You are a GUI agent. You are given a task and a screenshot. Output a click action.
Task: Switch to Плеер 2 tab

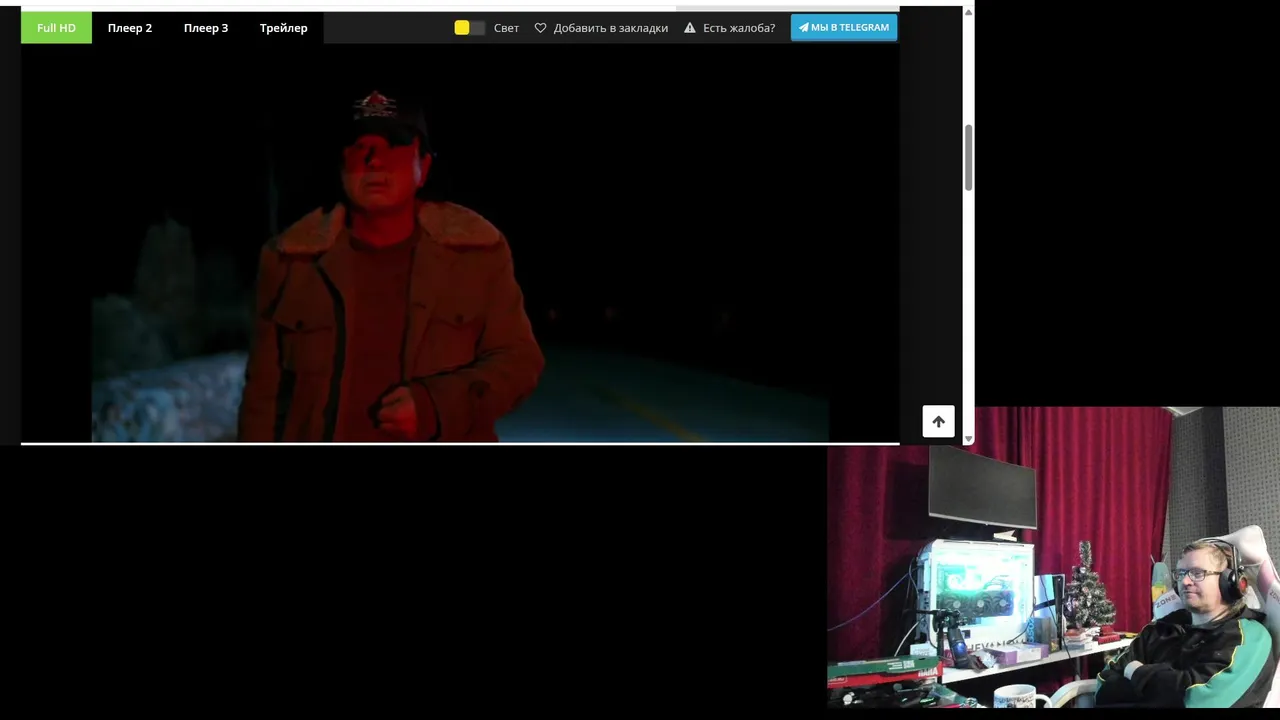[130, 28]
